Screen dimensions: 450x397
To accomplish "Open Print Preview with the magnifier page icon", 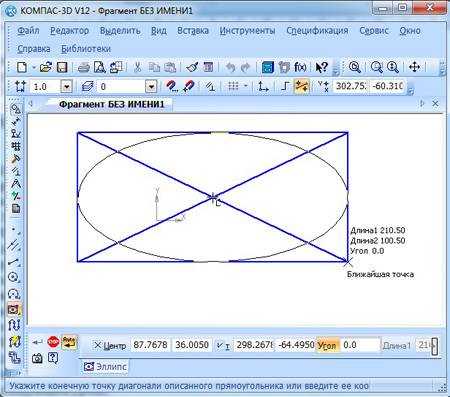I will point(99,67).
